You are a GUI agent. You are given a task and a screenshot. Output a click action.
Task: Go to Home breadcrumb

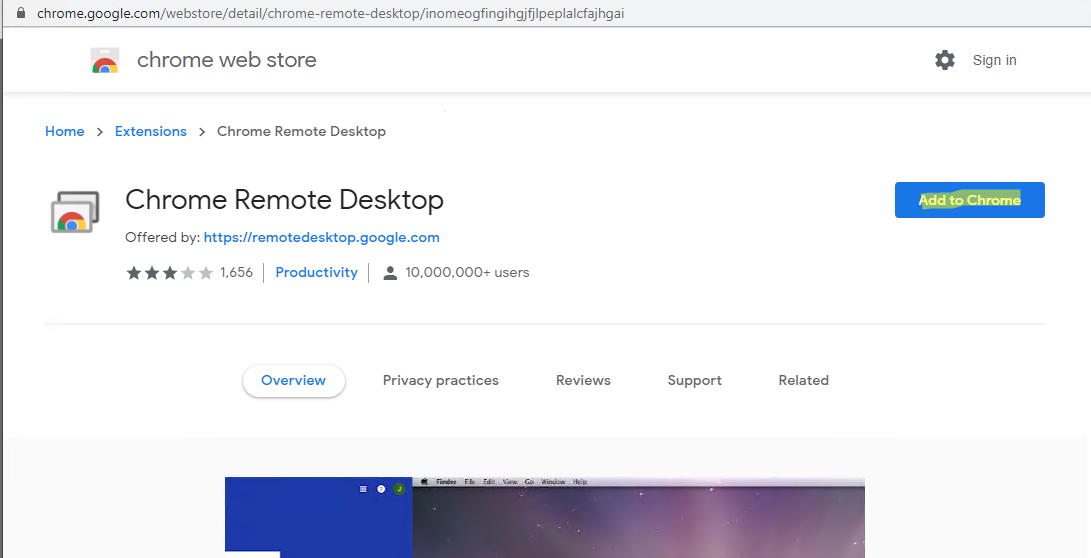(65, 131)
